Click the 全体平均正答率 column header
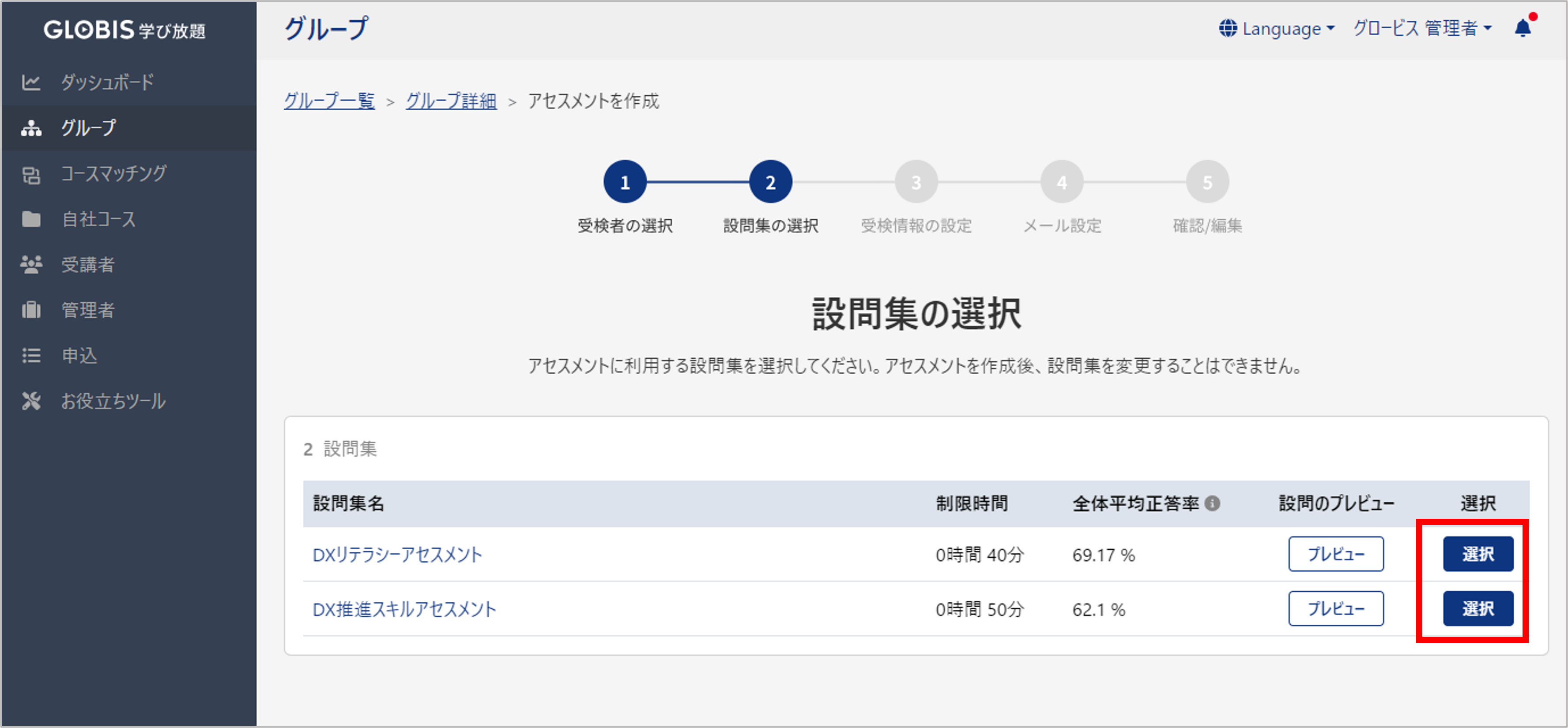 (x=1136, y=503)
